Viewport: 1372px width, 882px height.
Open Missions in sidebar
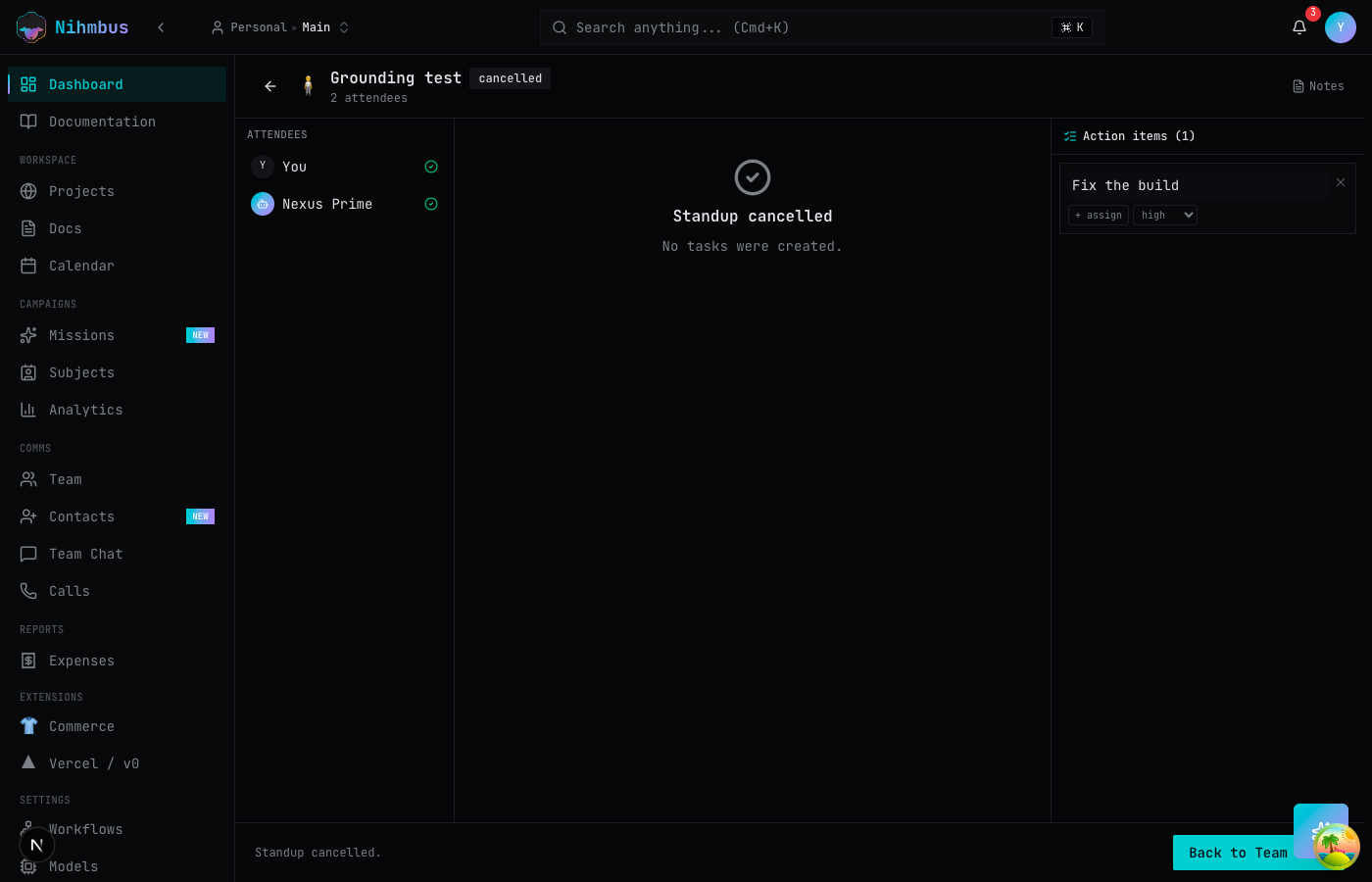coord(118,335)
